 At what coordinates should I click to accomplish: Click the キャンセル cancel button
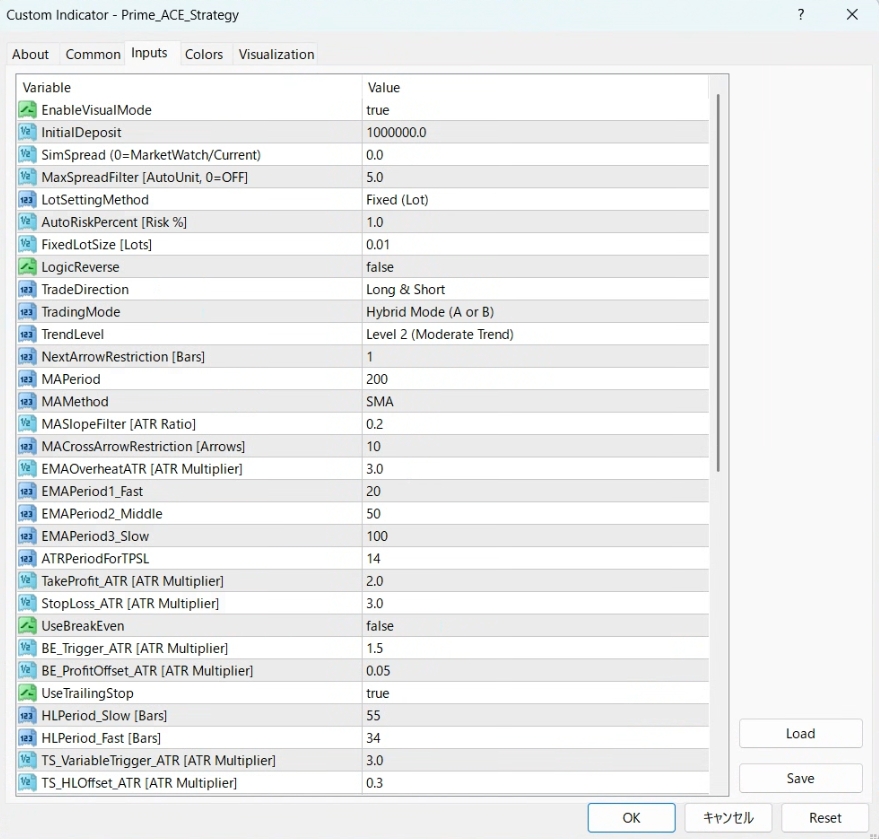728,818
